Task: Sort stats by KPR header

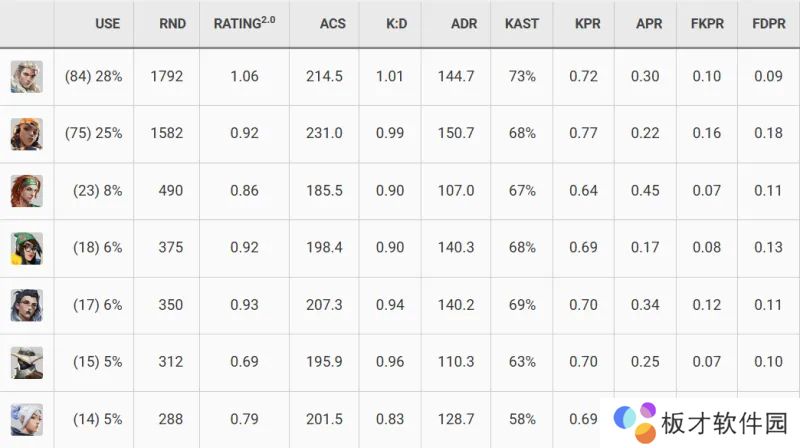Action: click(x=587, y=23)
